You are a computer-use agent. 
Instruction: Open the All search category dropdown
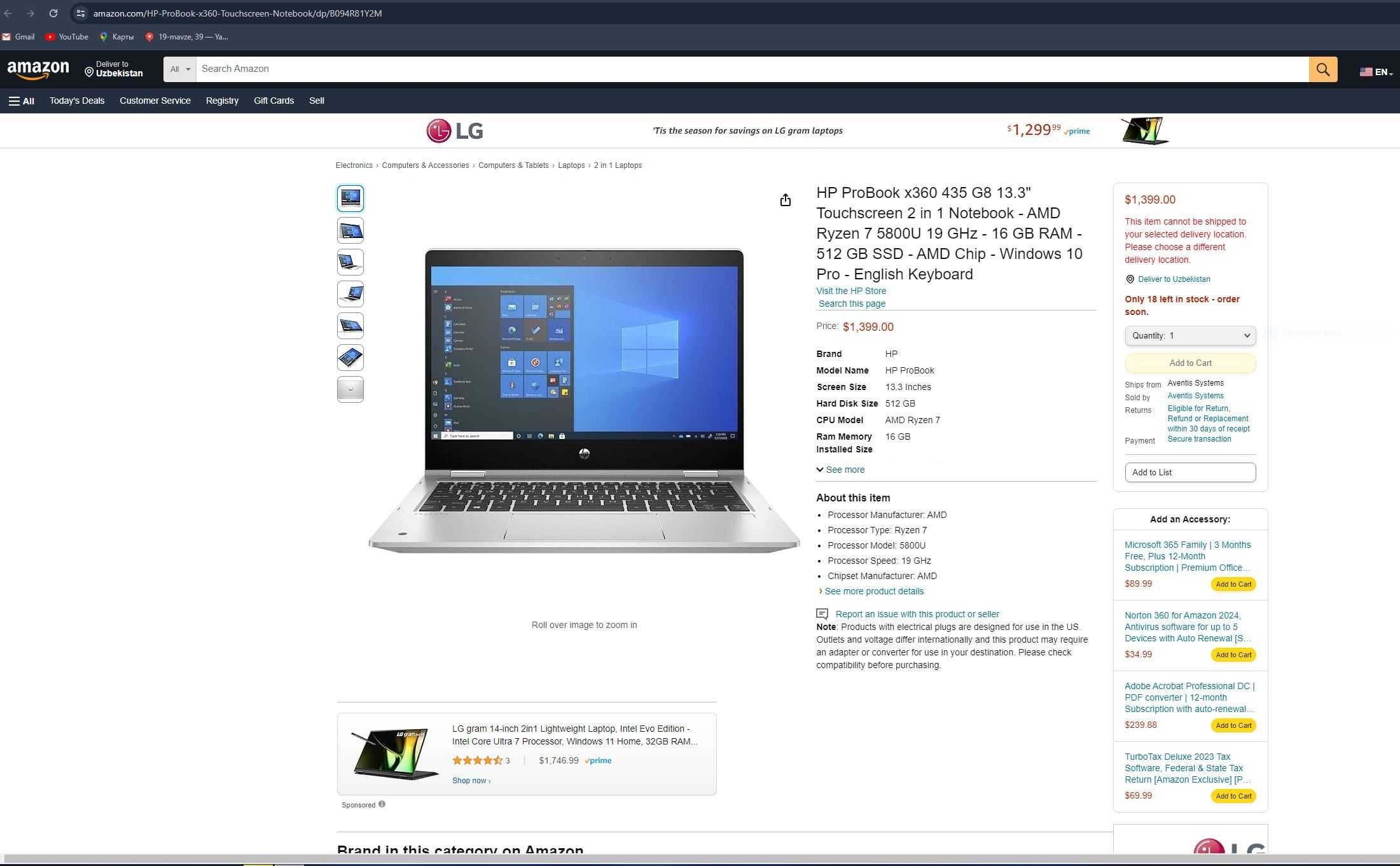pyautogui.click(x=180, y=69)
